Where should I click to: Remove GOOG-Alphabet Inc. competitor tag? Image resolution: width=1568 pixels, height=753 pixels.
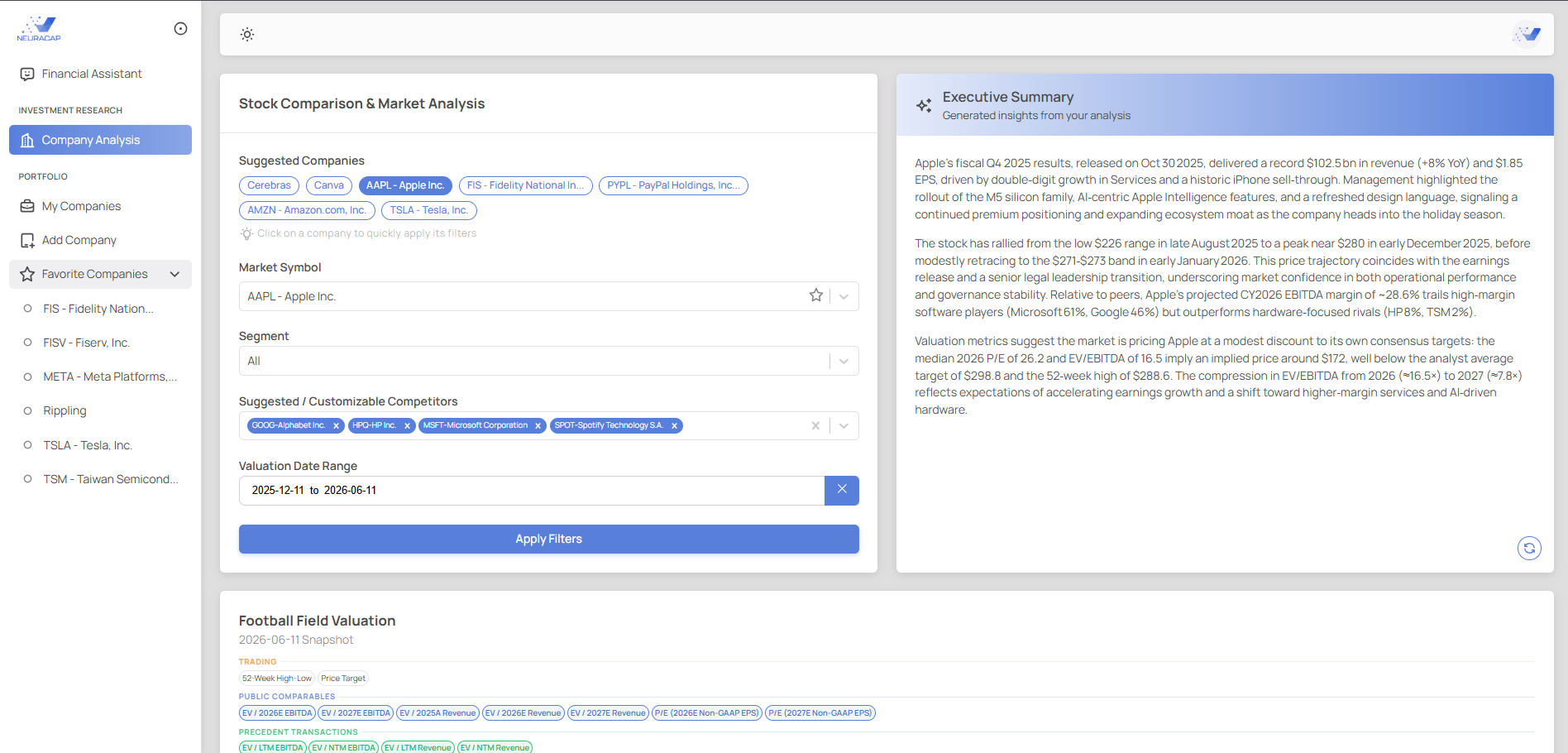336,426
